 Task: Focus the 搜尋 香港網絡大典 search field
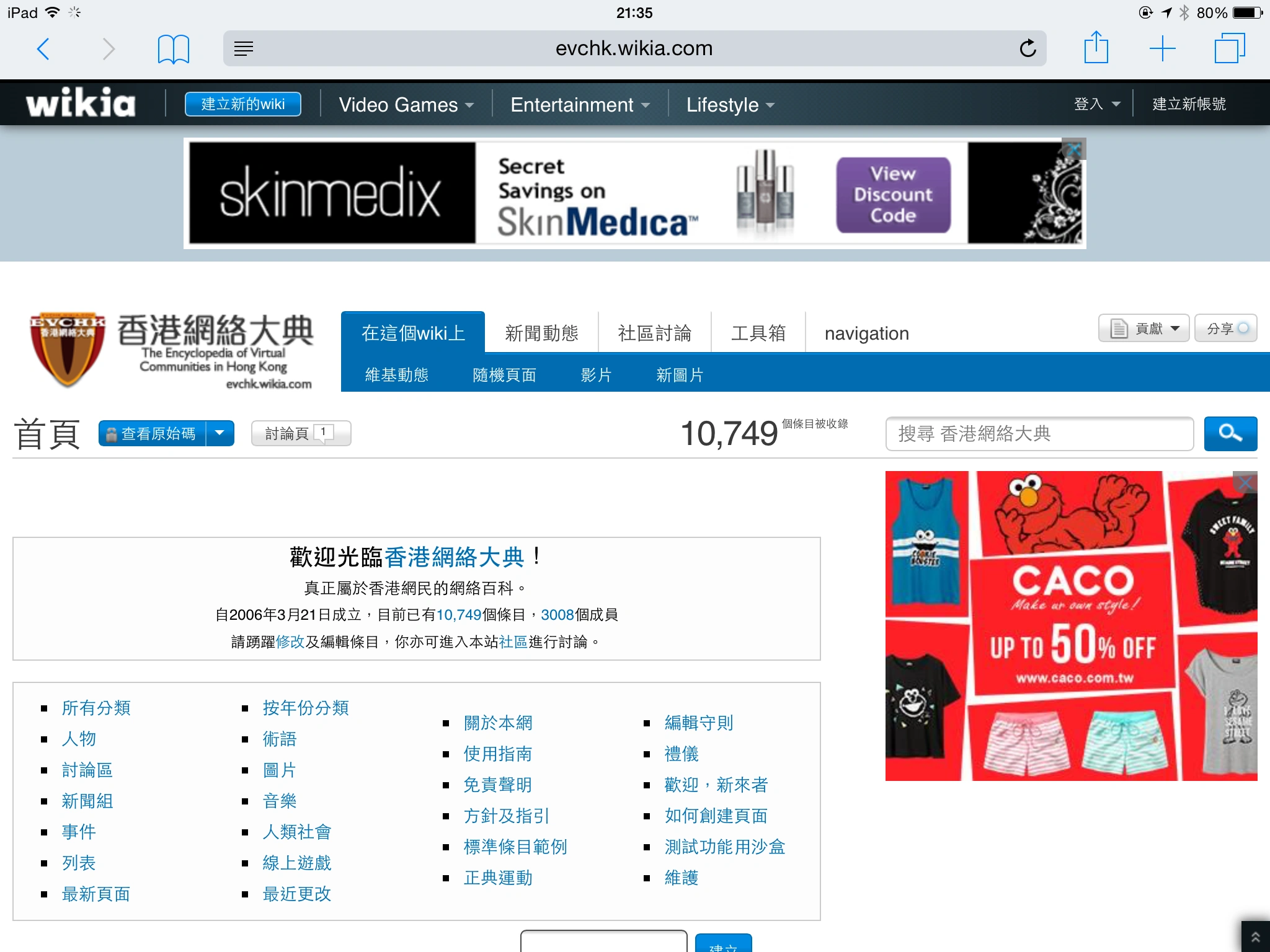[x=1039, y=433]
